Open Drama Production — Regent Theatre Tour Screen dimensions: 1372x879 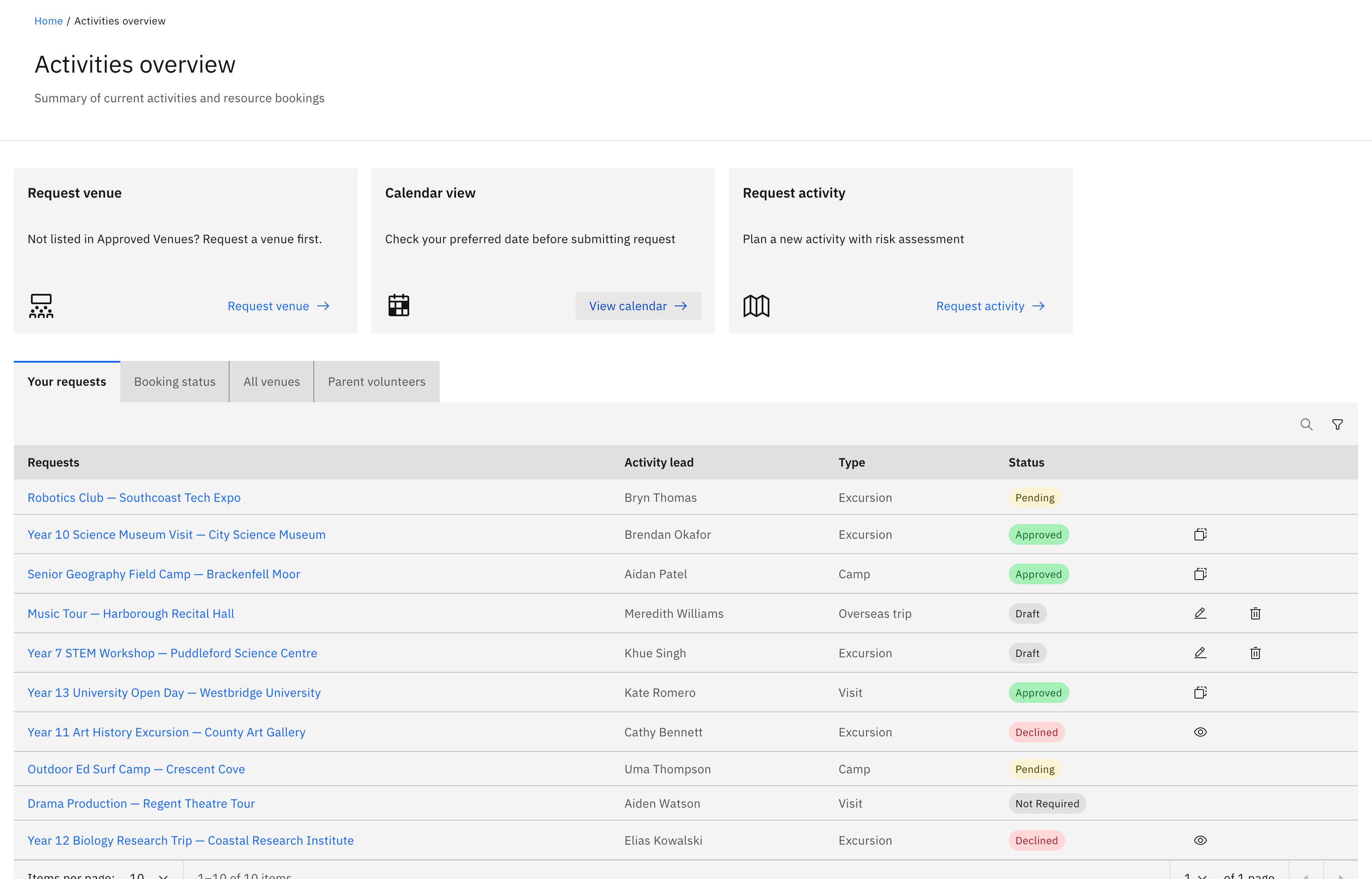(141, 804)
